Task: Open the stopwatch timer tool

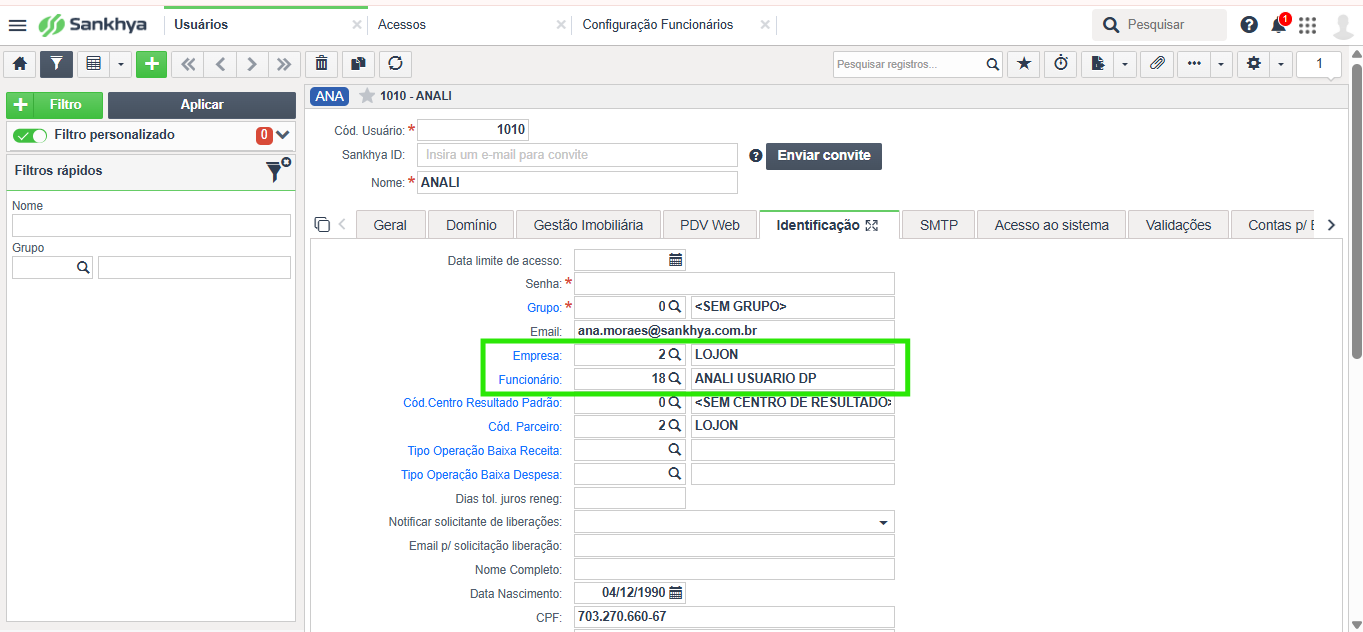Action: pos(1061,64)
